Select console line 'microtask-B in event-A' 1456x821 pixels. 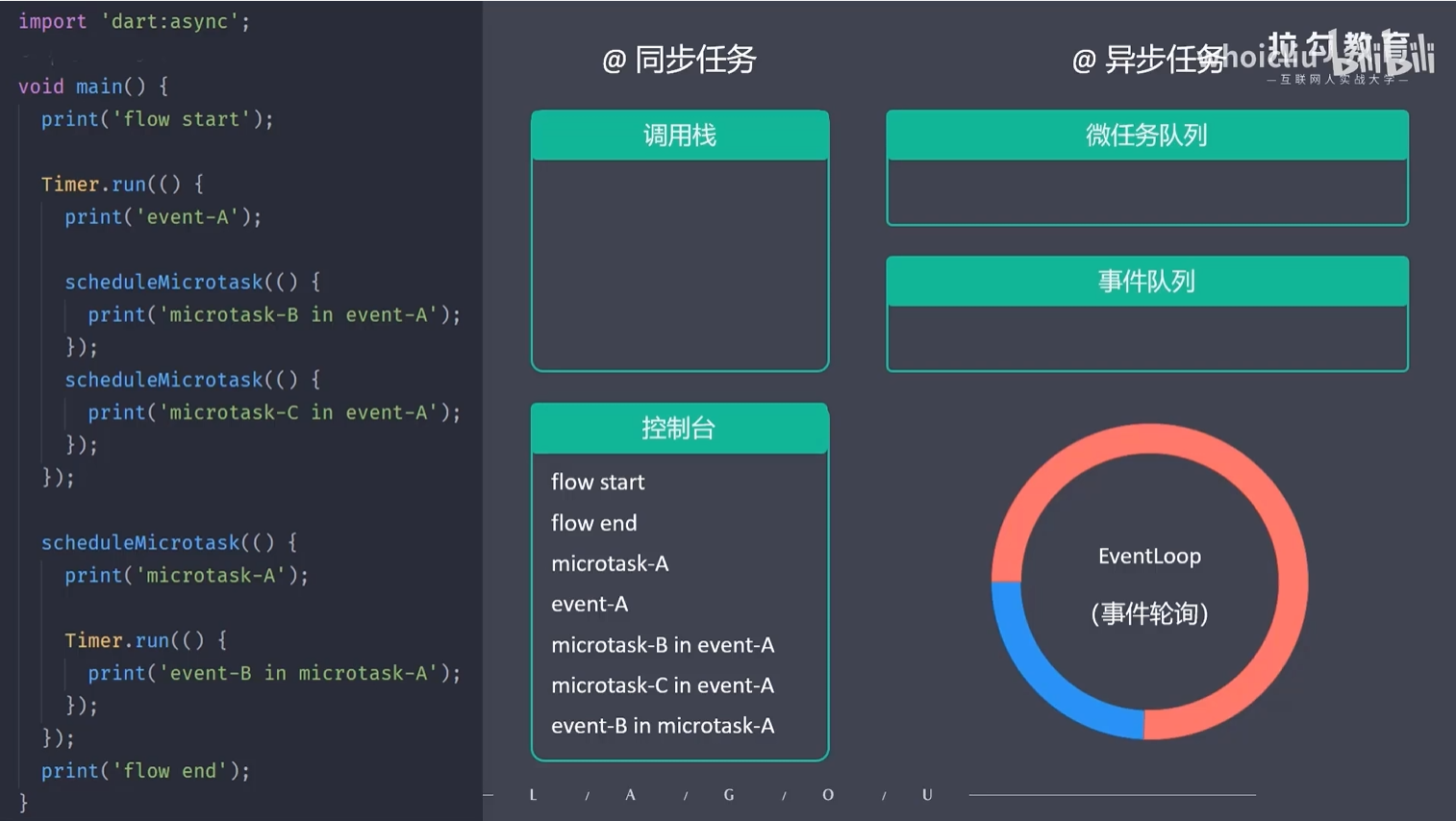click(662, 645)
